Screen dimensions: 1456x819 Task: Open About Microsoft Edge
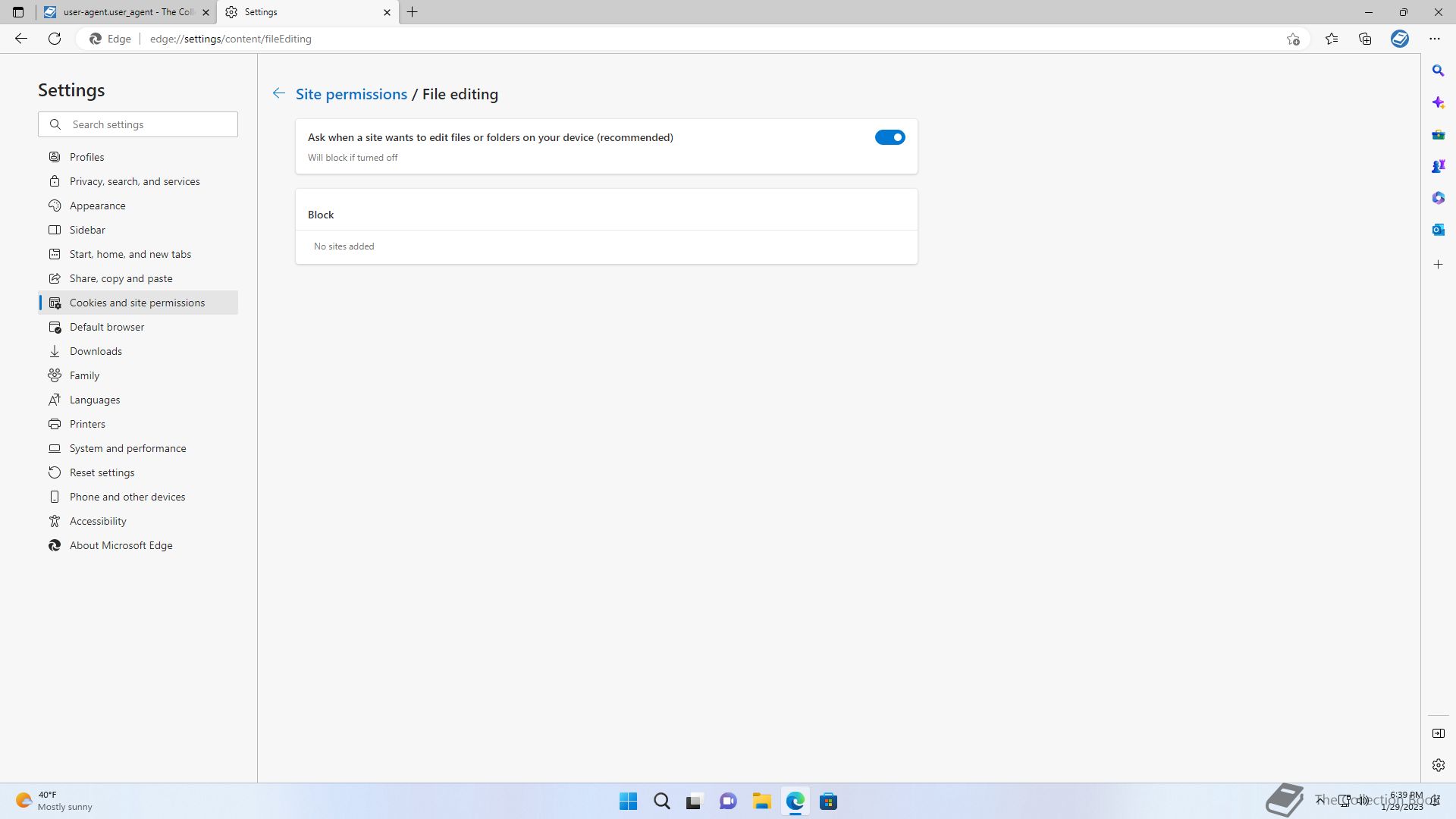click(138, 545)
